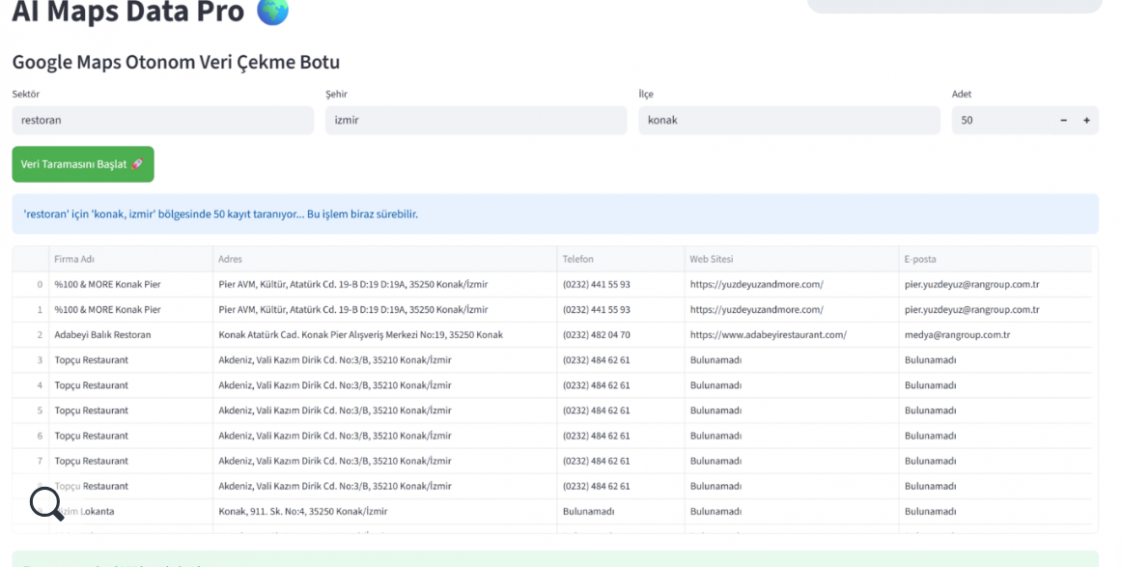Select row index 3 in table
The image size is (1122, 567).
click(x=39, y=360)
